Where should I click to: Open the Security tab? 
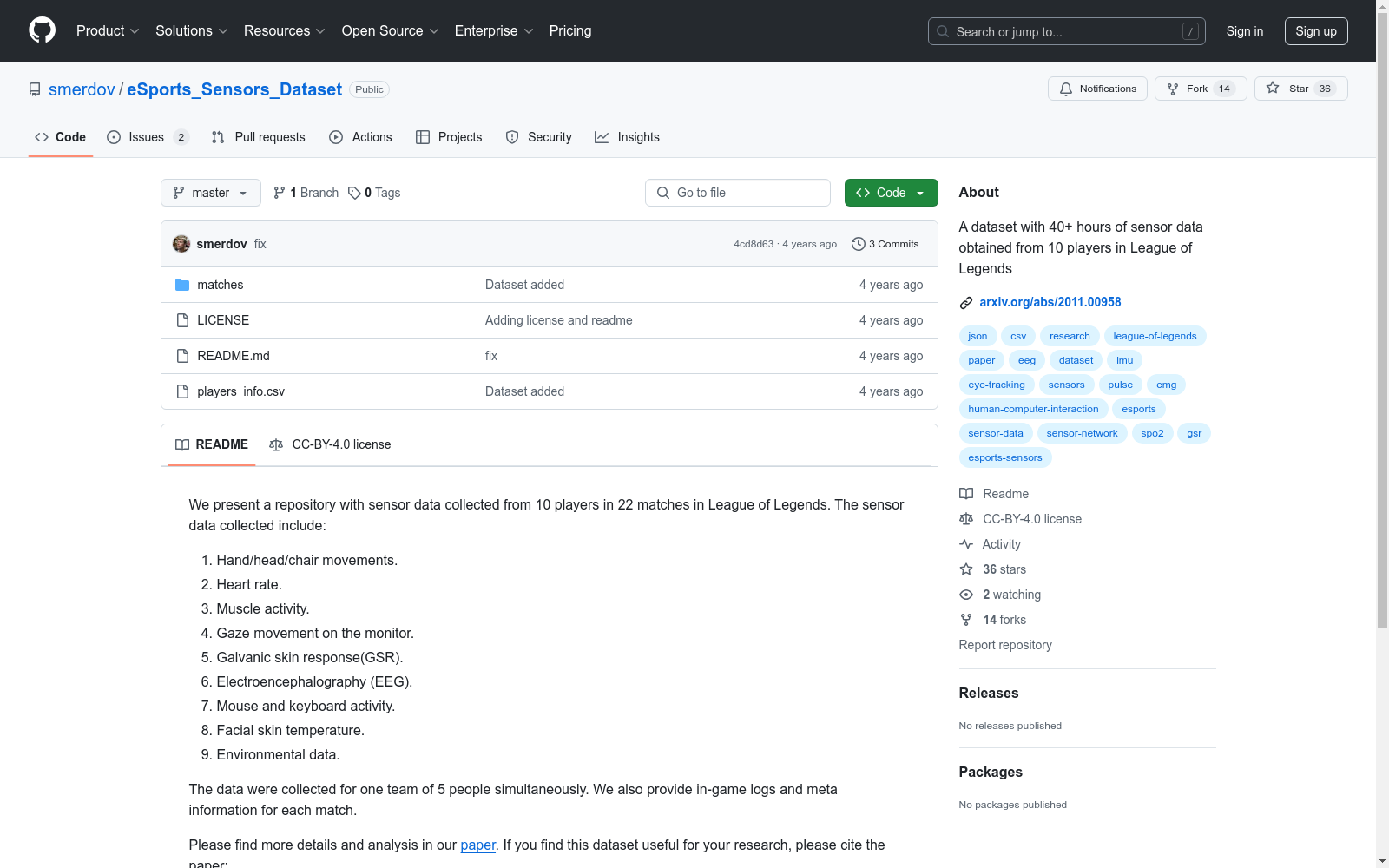pos(539,137)
